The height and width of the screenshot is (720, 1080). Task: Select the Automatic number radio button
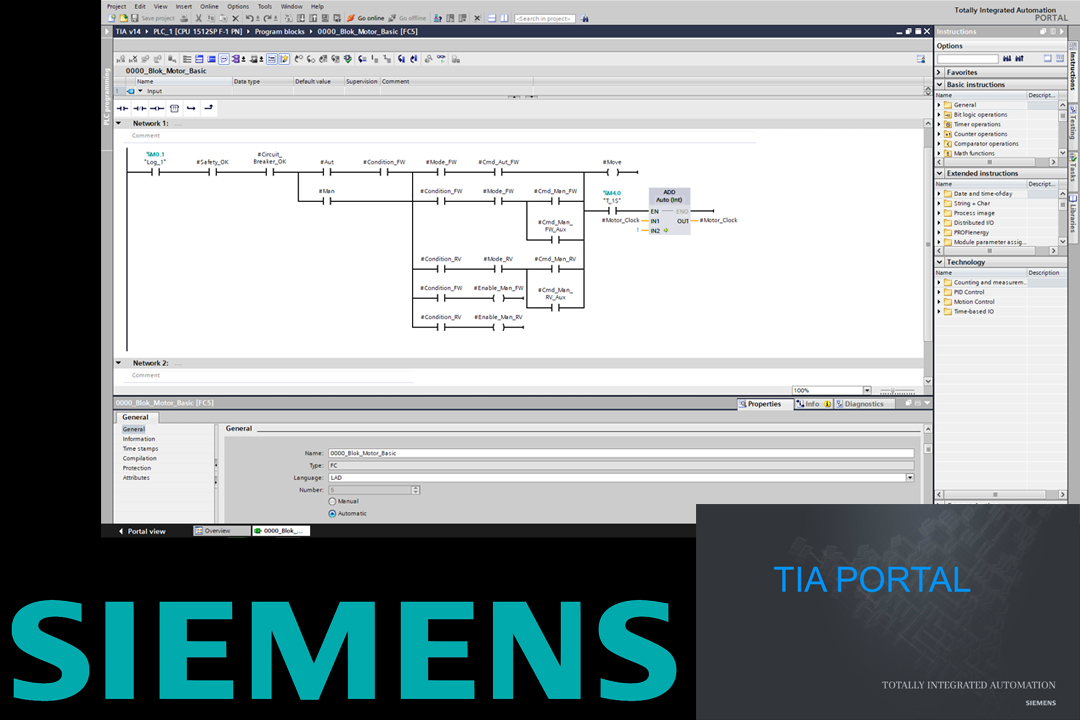pyautogui.click(x=333, y=514)
